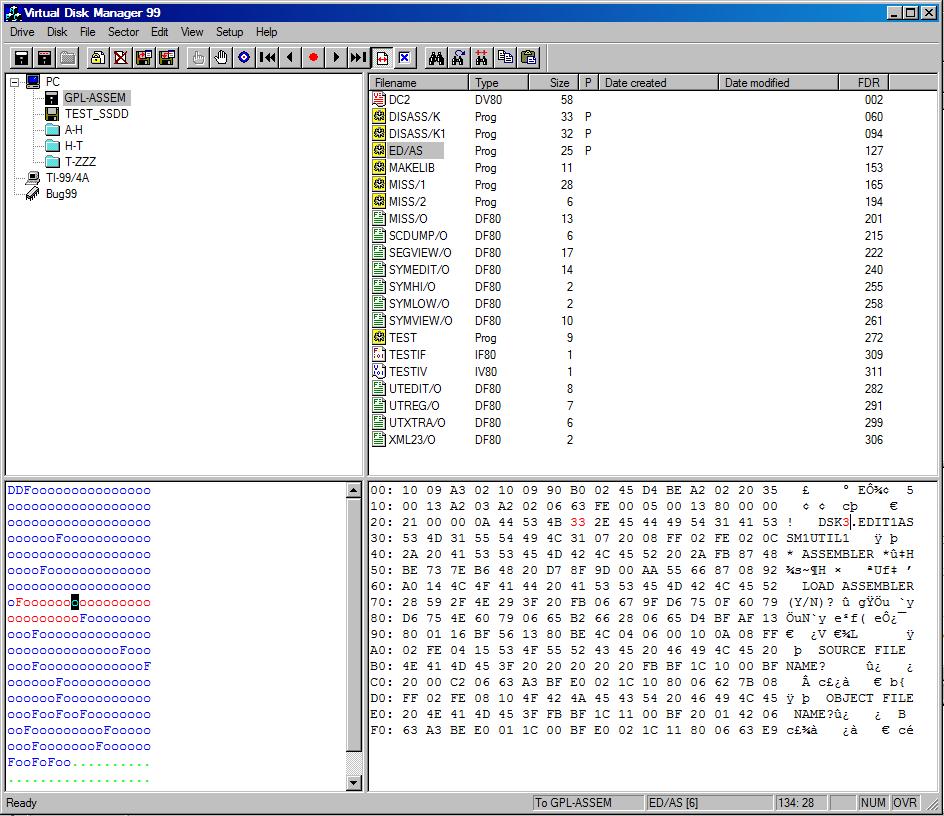This screenshot has width=944, height=816.
Task: Open the Sector menu
Action: click(x=123, y=32)
